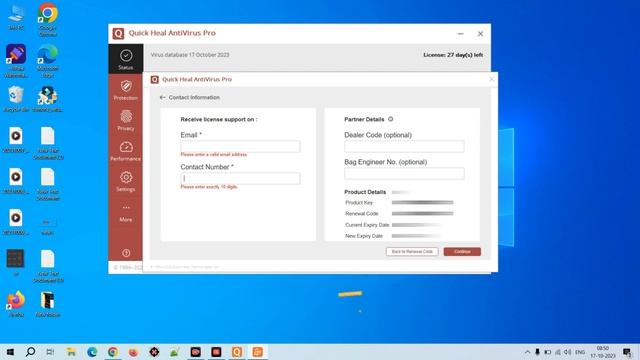Open the notification center icon
Screen dimensions: 640x360
tap(627, 352)
